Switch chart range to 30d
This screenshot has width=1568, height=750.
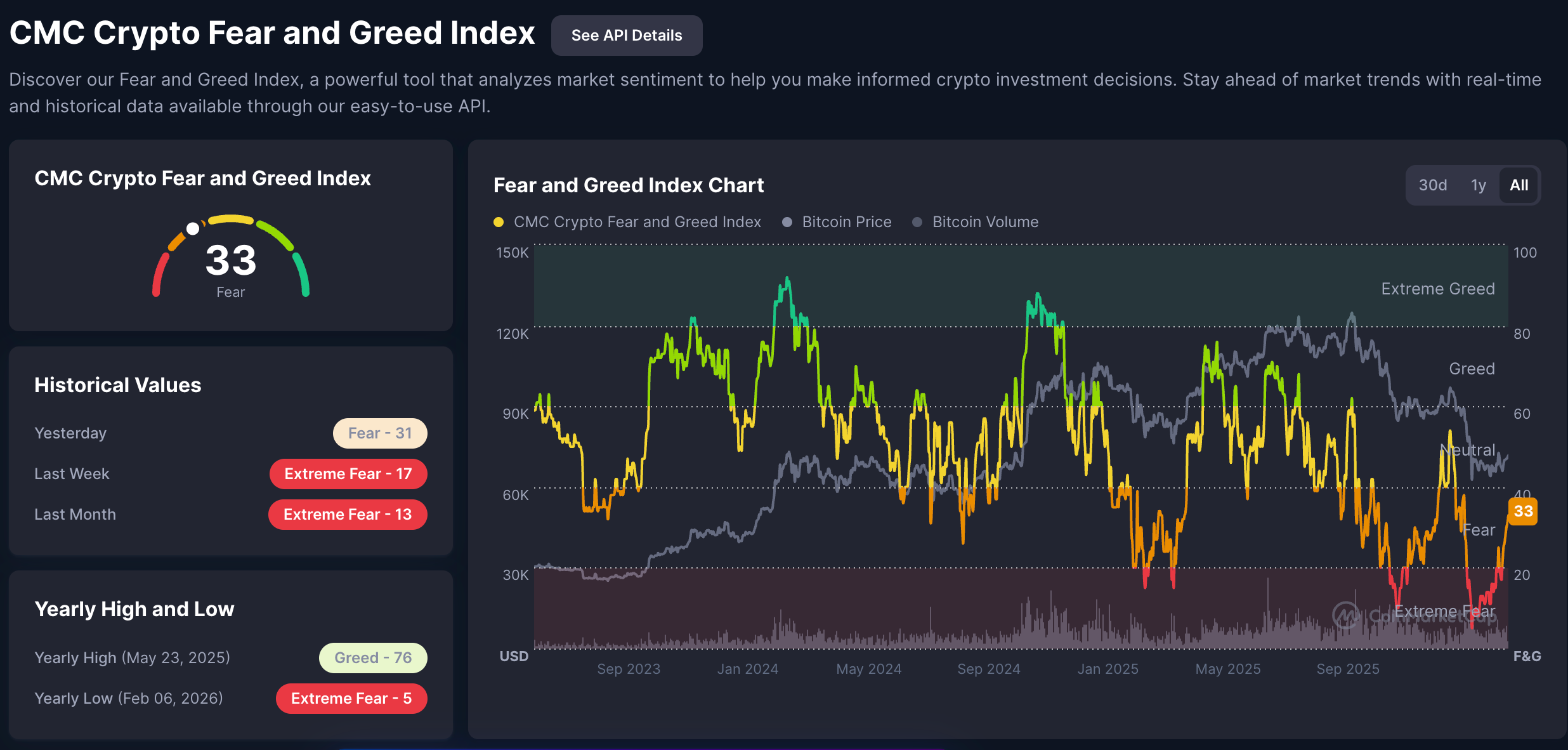(1432, 185)
